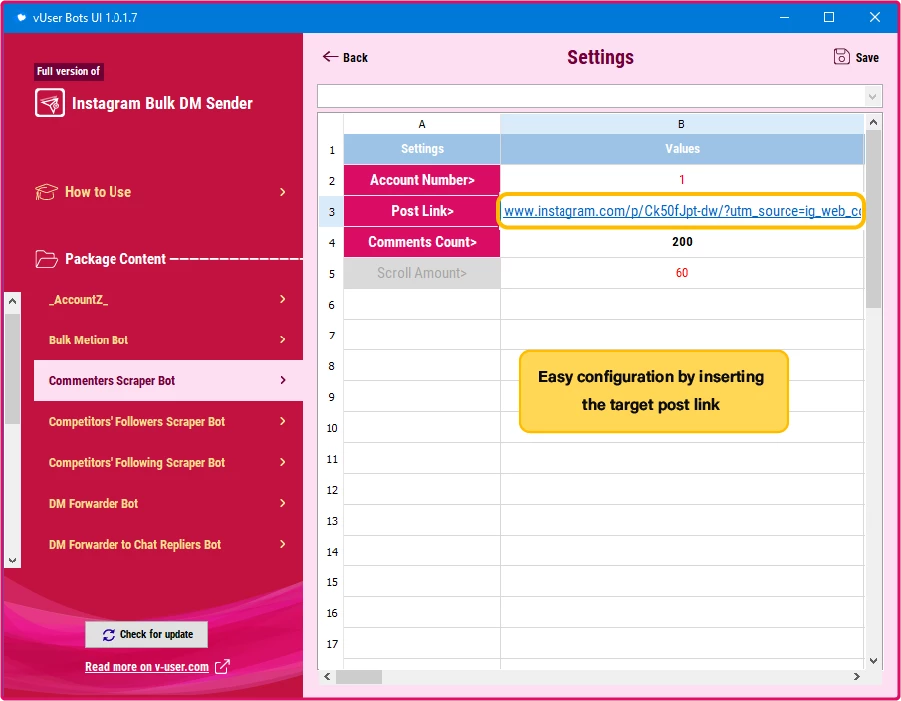Click the Post Link> label cell
Viewport: 901px width, 701px height.
coord(422,211)
